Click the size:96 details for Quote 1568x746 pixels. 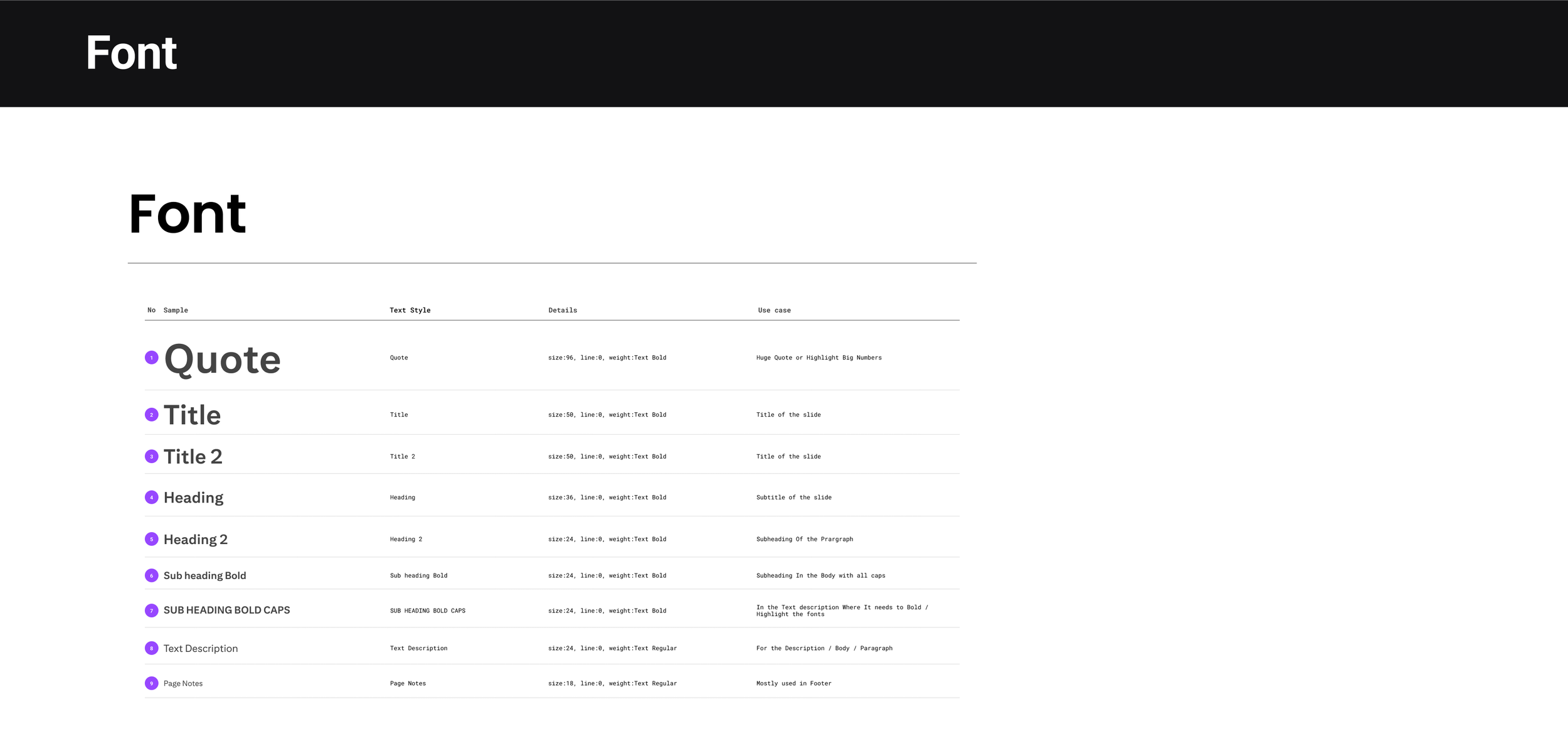607,358
